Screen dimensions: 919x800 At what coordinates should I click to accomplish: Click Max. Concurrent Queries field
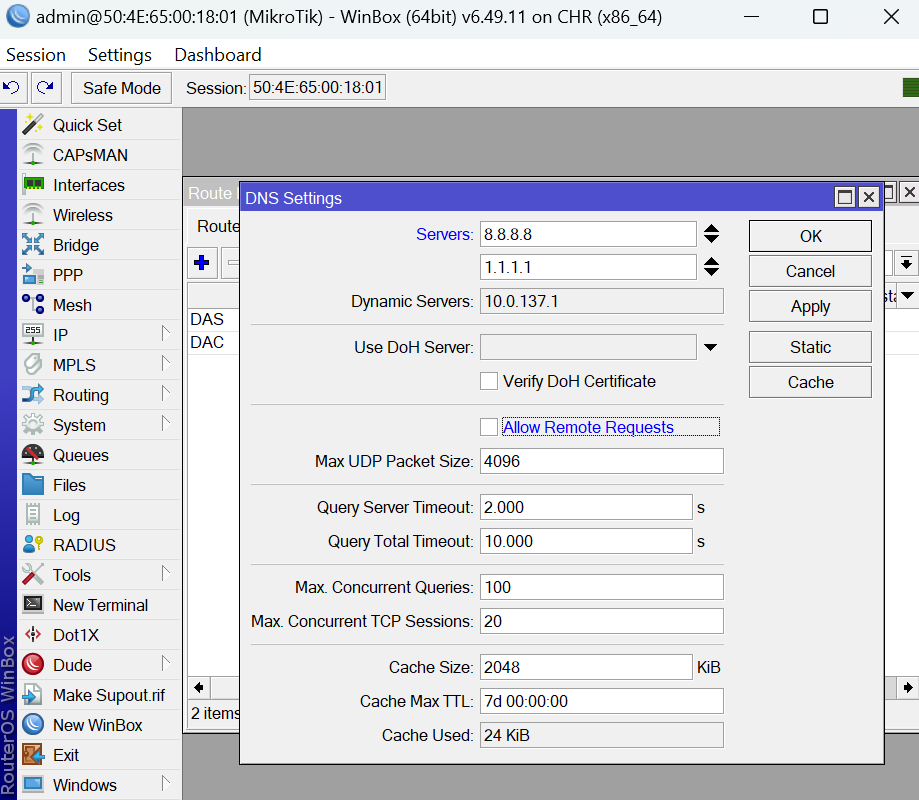point(601,587)
